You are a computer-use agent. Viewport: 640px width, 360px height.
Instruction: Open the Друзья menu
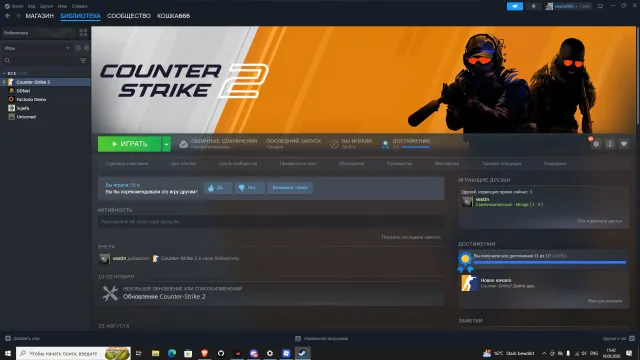47,6
